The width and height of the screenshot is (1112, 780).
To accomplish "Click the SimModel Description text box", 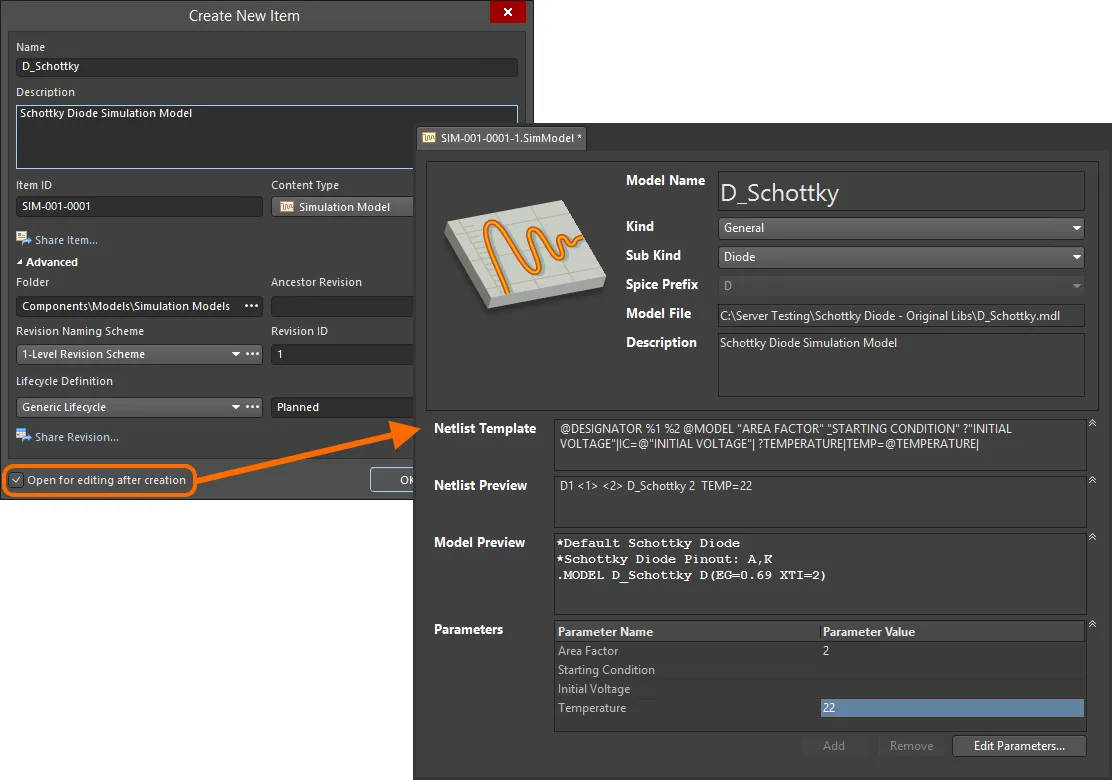I will click(x=901, y=364).
